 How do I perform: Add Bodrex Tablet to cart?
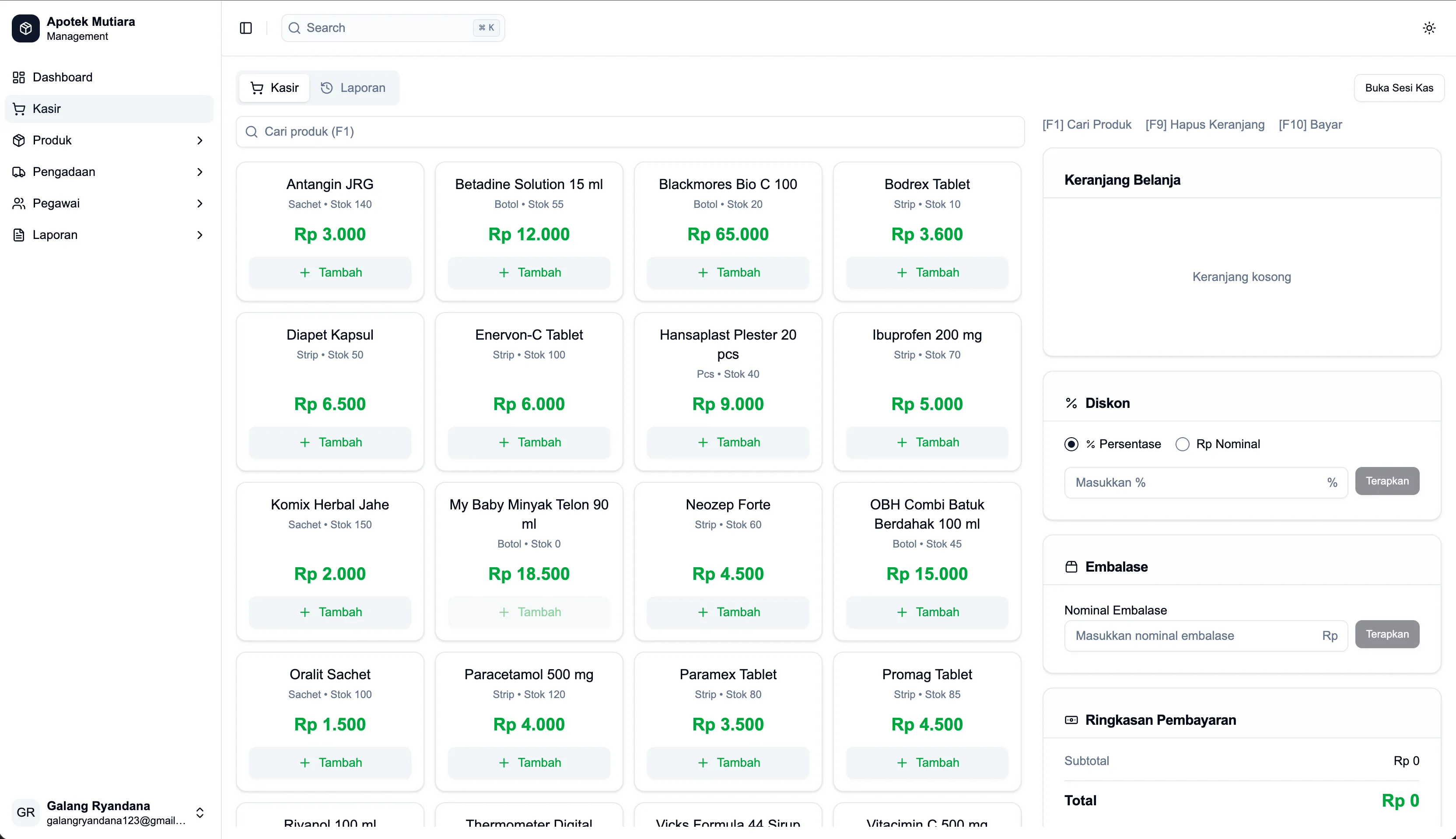click(x=927, y=273)
